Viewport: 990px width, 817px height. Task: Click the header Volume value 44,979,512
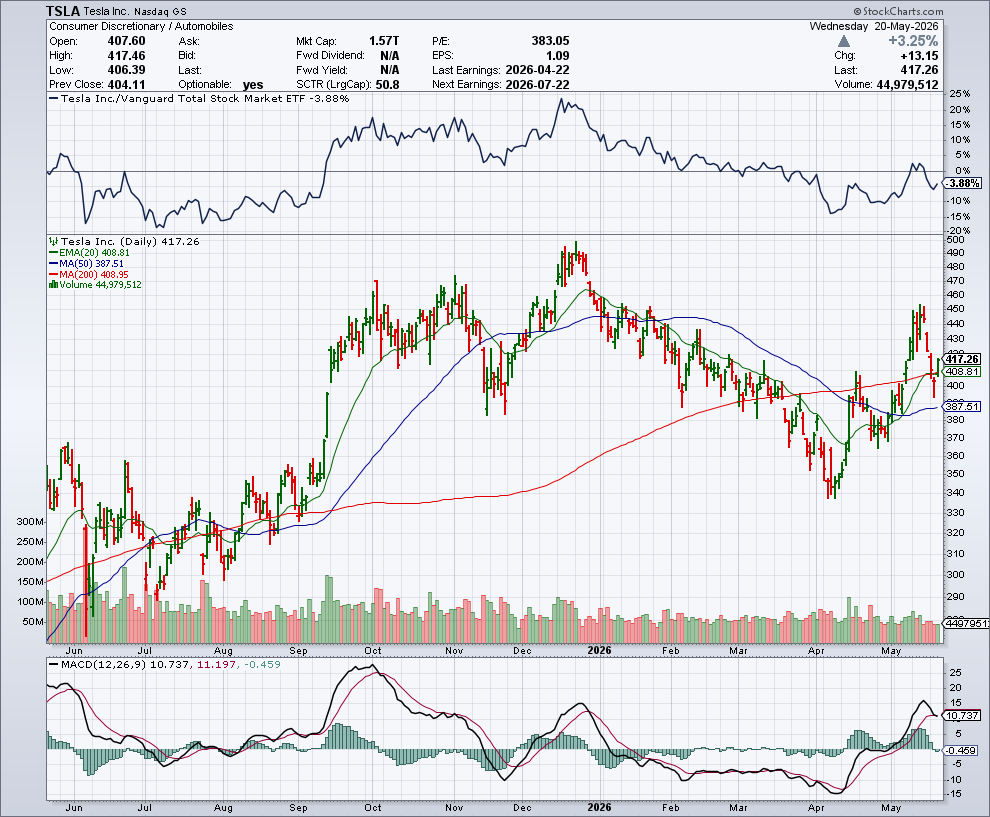click(907, 85)
